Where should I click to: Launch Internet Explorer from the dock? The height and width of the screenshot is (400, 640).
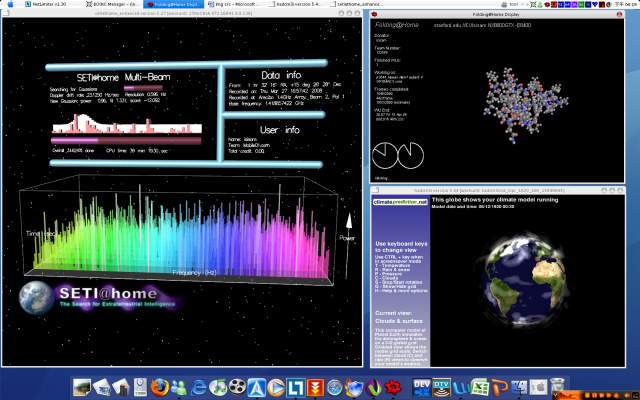pos(199,387)
